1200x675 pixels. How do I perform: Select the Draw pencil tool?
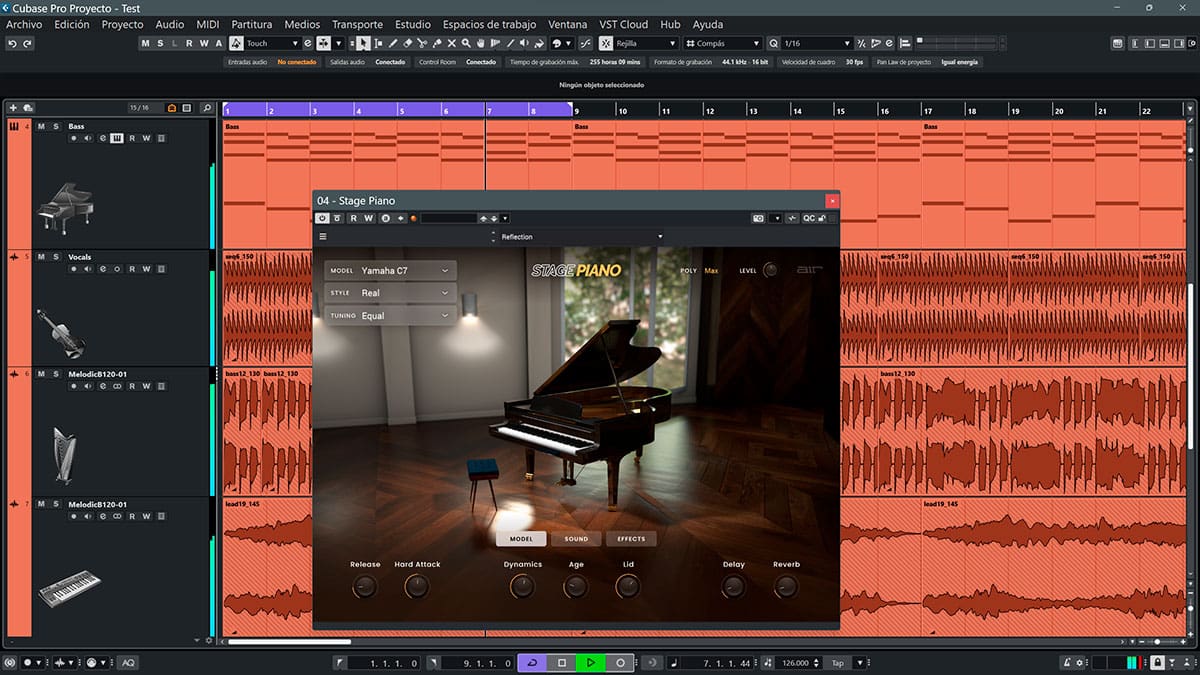tap(393, 43)
